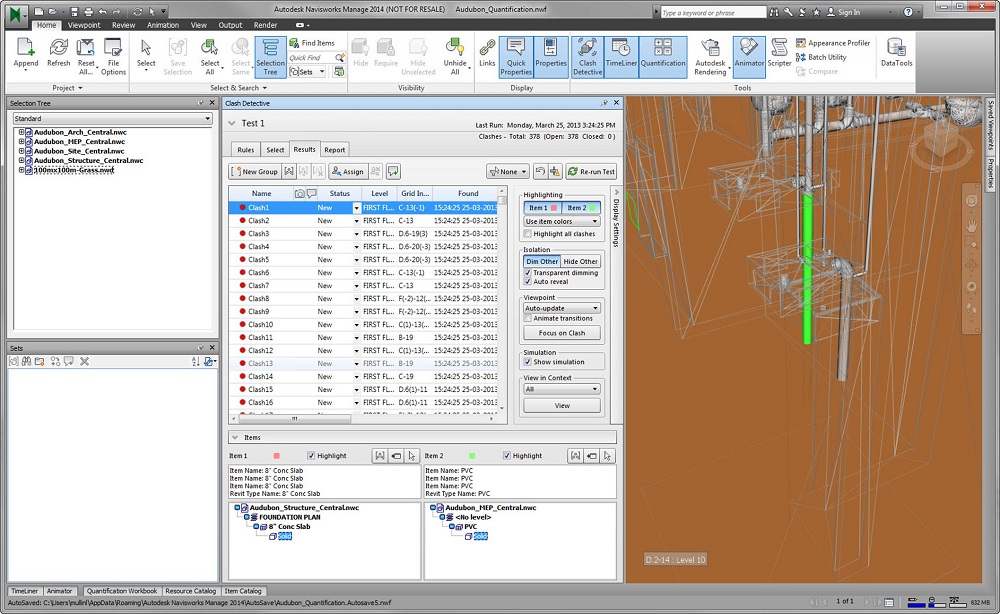Enable Animate transitions checkbox
Screen dimensions: 1000x614
(527, 318)
